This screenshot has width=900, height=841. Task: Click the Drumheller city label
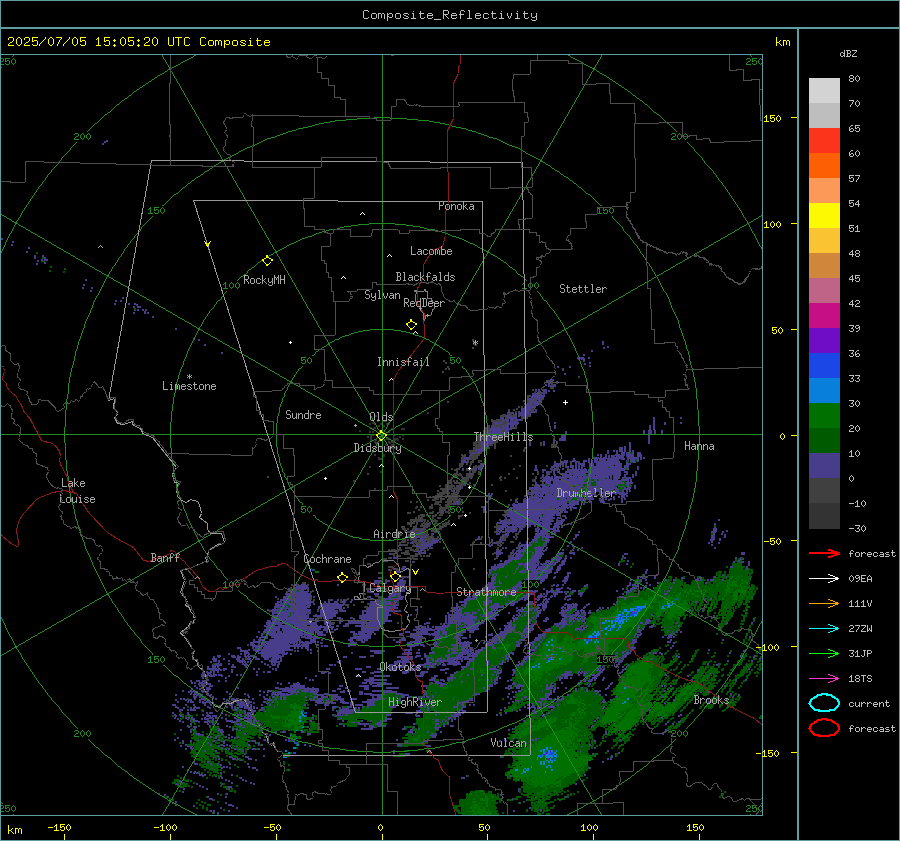point(586,493)
